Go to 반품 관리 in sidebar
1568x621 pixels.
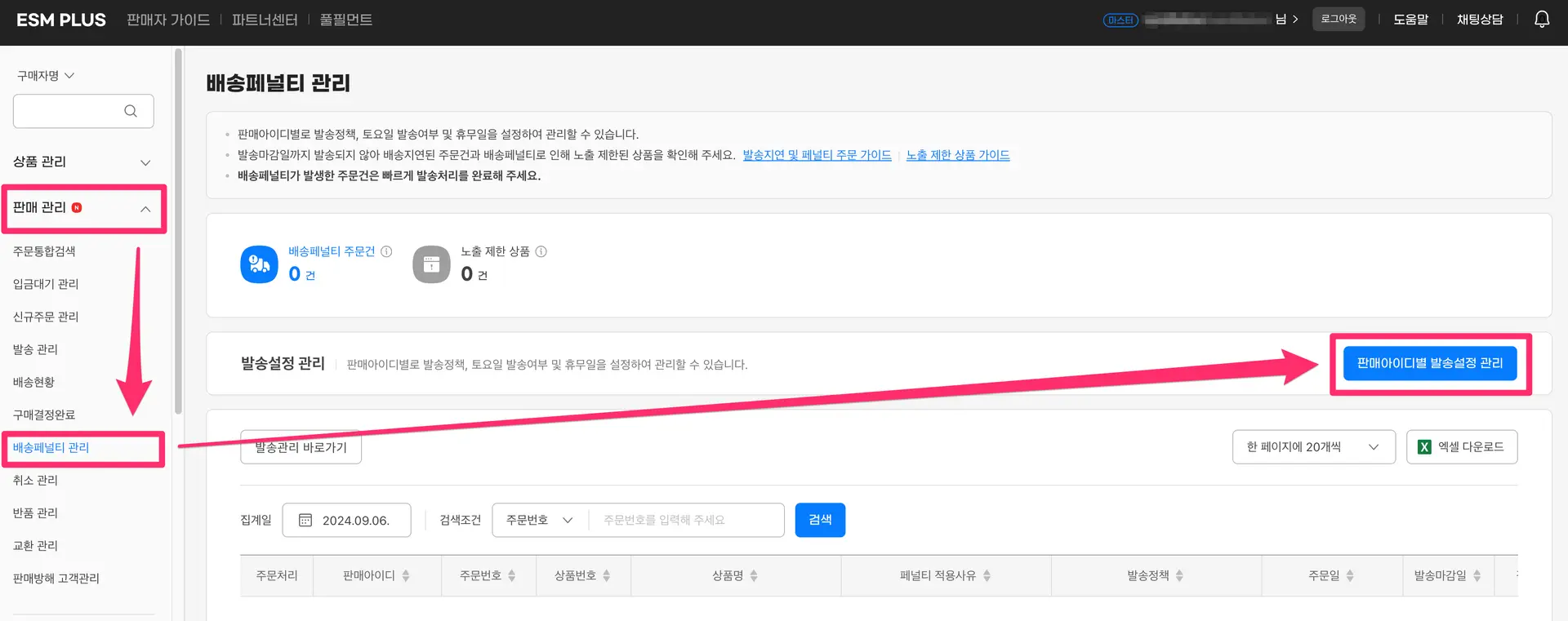pyautogui.click(x=35, y=512)
